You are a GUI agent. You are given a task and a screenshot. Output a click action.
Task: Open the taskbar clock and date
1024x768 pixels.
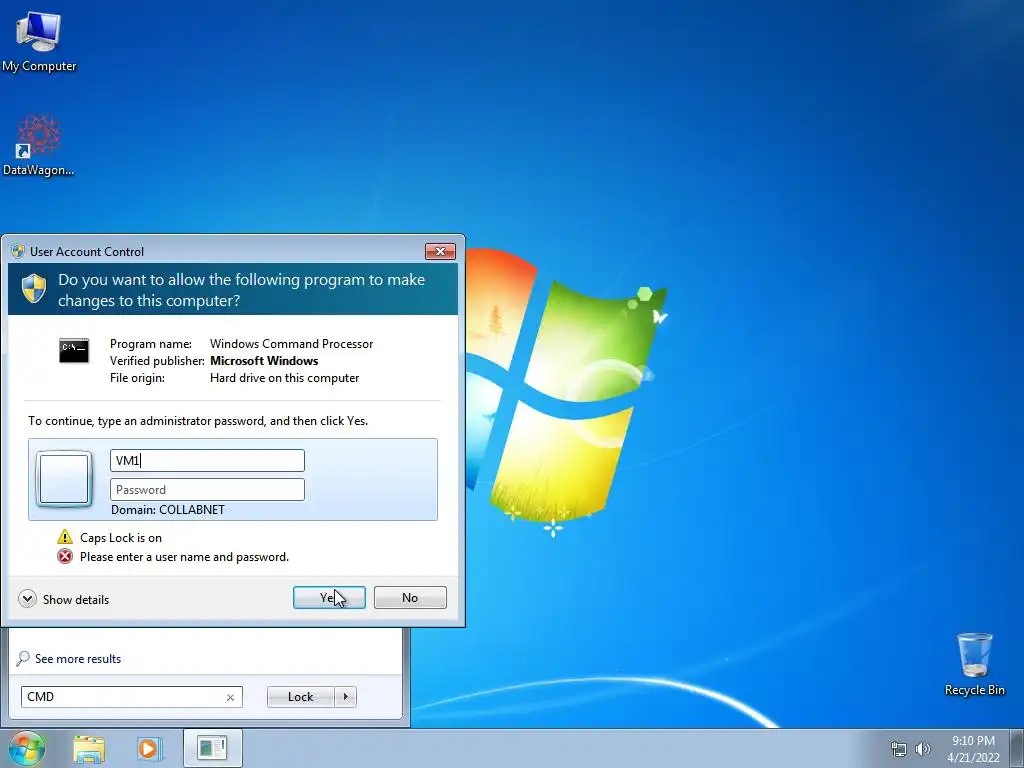click(x=973, y=749)
